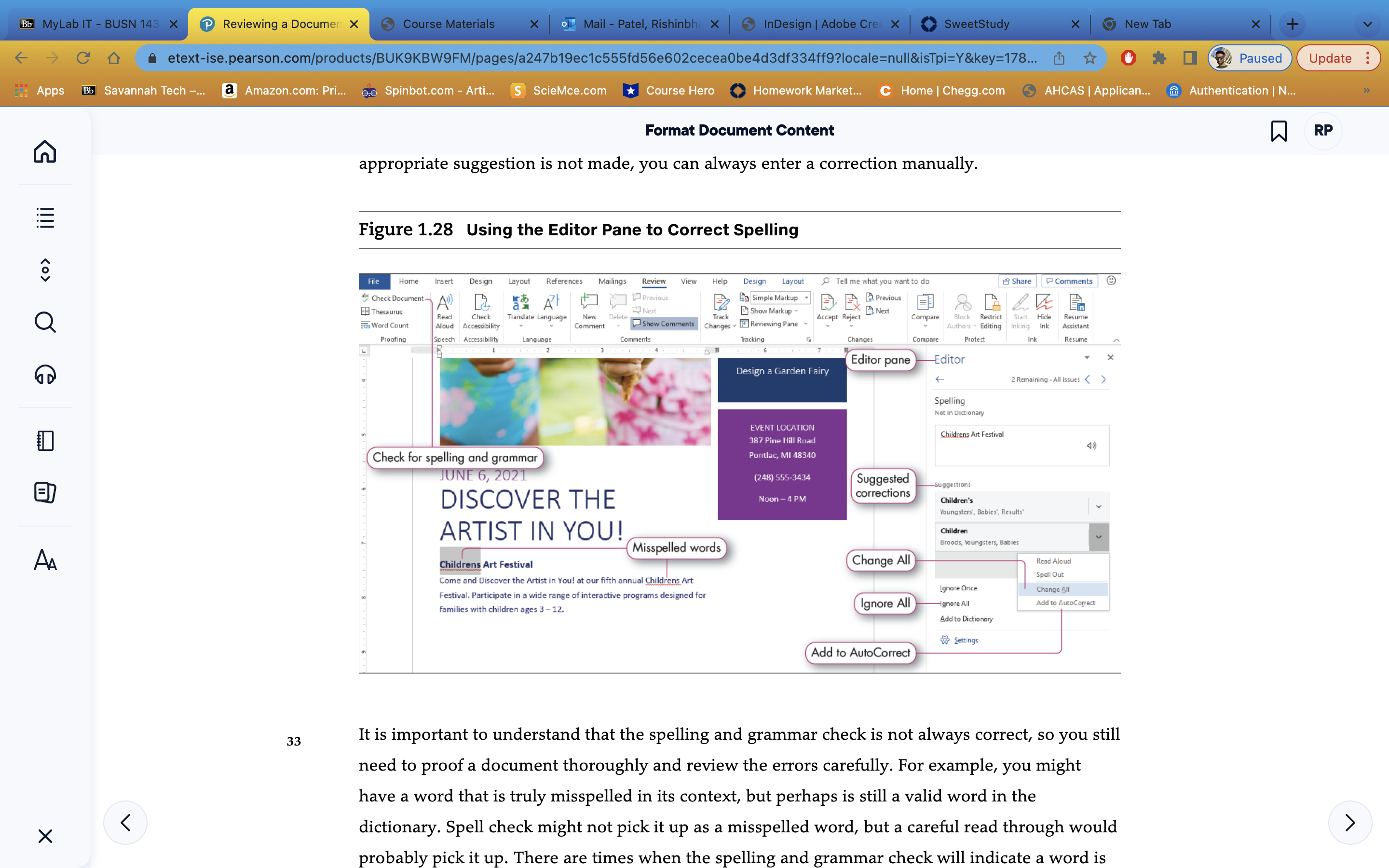Viewport: 1389px width, 868px height.
Task: Switch to the Mail - Patel tab
Action: [x=640, y=24]
